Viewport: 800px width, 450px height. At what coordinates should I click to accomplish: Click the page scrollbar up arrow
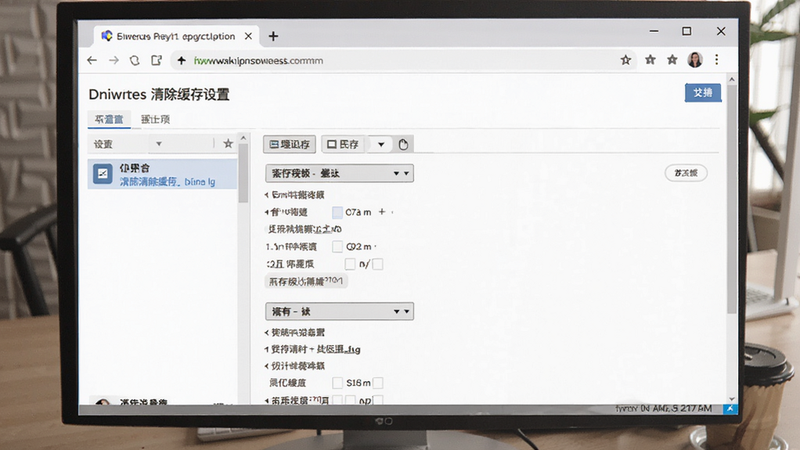click(732, 80)
